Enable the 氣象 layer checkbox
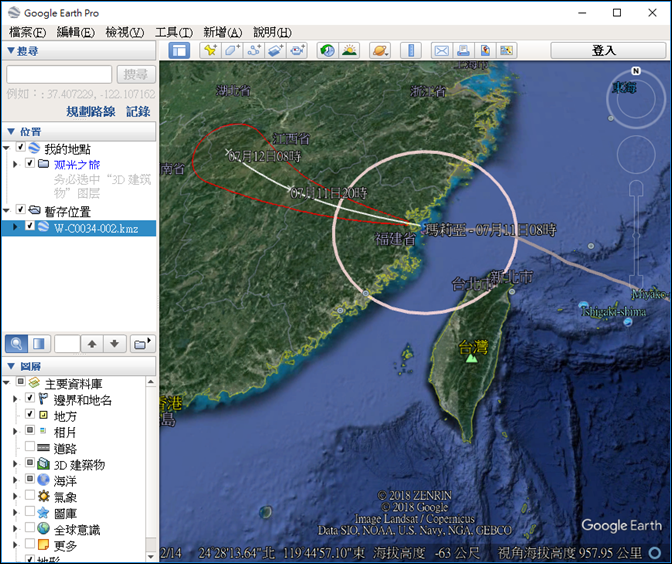 (x=30, y=495)
